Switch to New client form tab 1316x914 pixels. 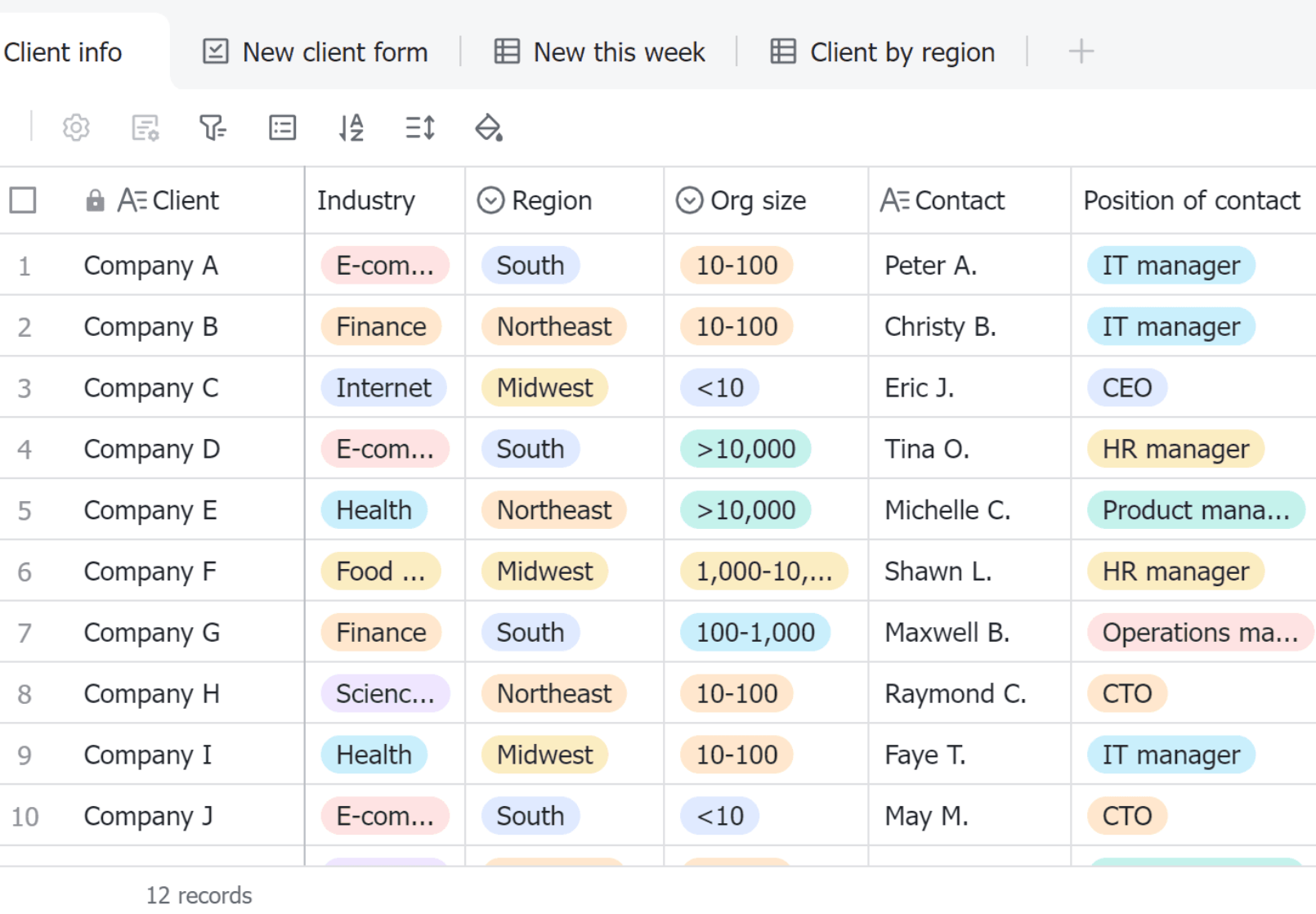point(316,52)
